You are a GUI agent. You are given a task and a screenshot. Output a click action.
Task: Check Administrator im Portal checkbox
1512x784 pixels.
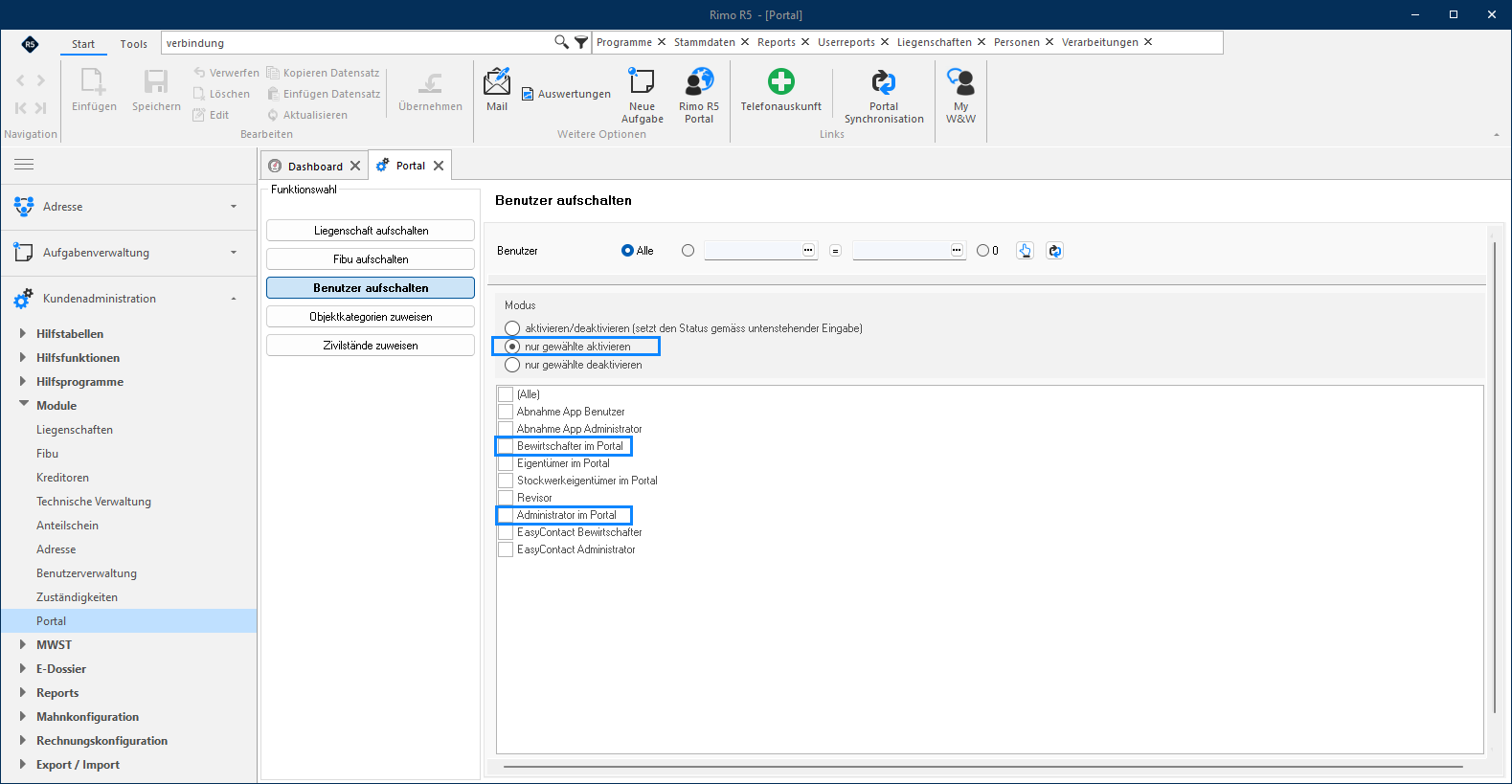click(x=506, y=515)
